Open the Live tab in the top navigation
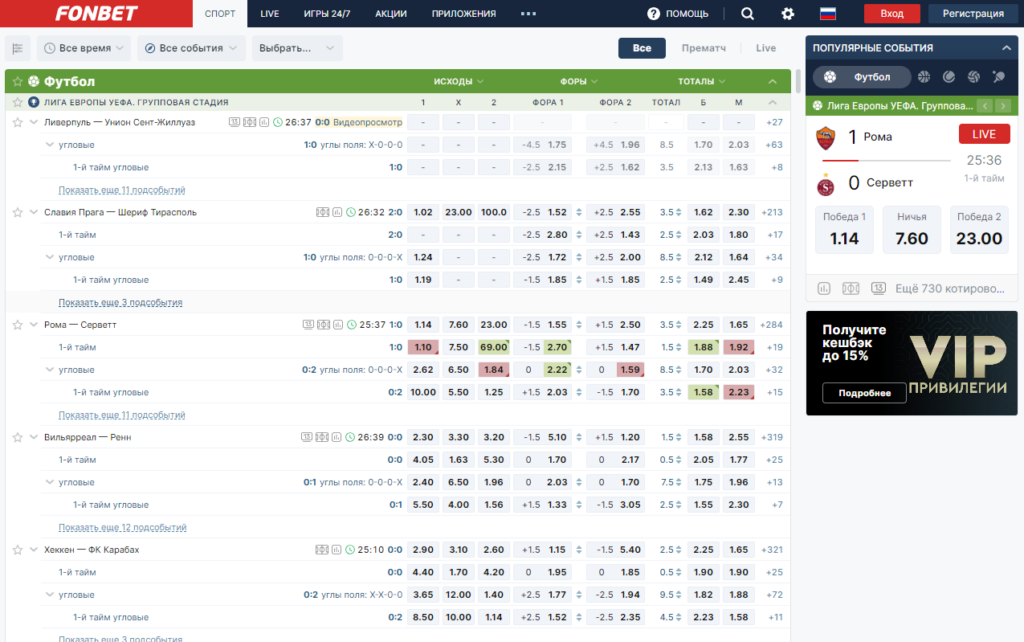The height and width of the screenshot is (642, 1024). (x=270, y=14)
